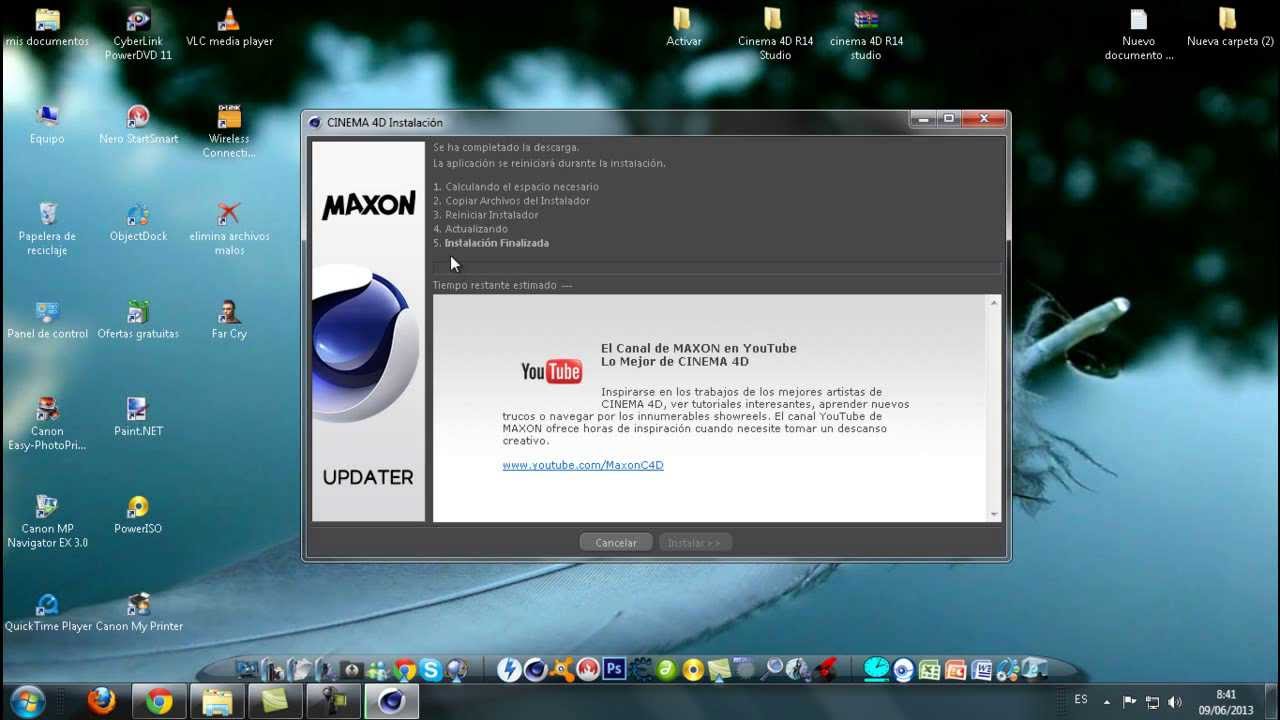The width and height of the screenshot is (1280, 720).
Task: Click the PowerPoint icon in the dock
Action: 955,669
